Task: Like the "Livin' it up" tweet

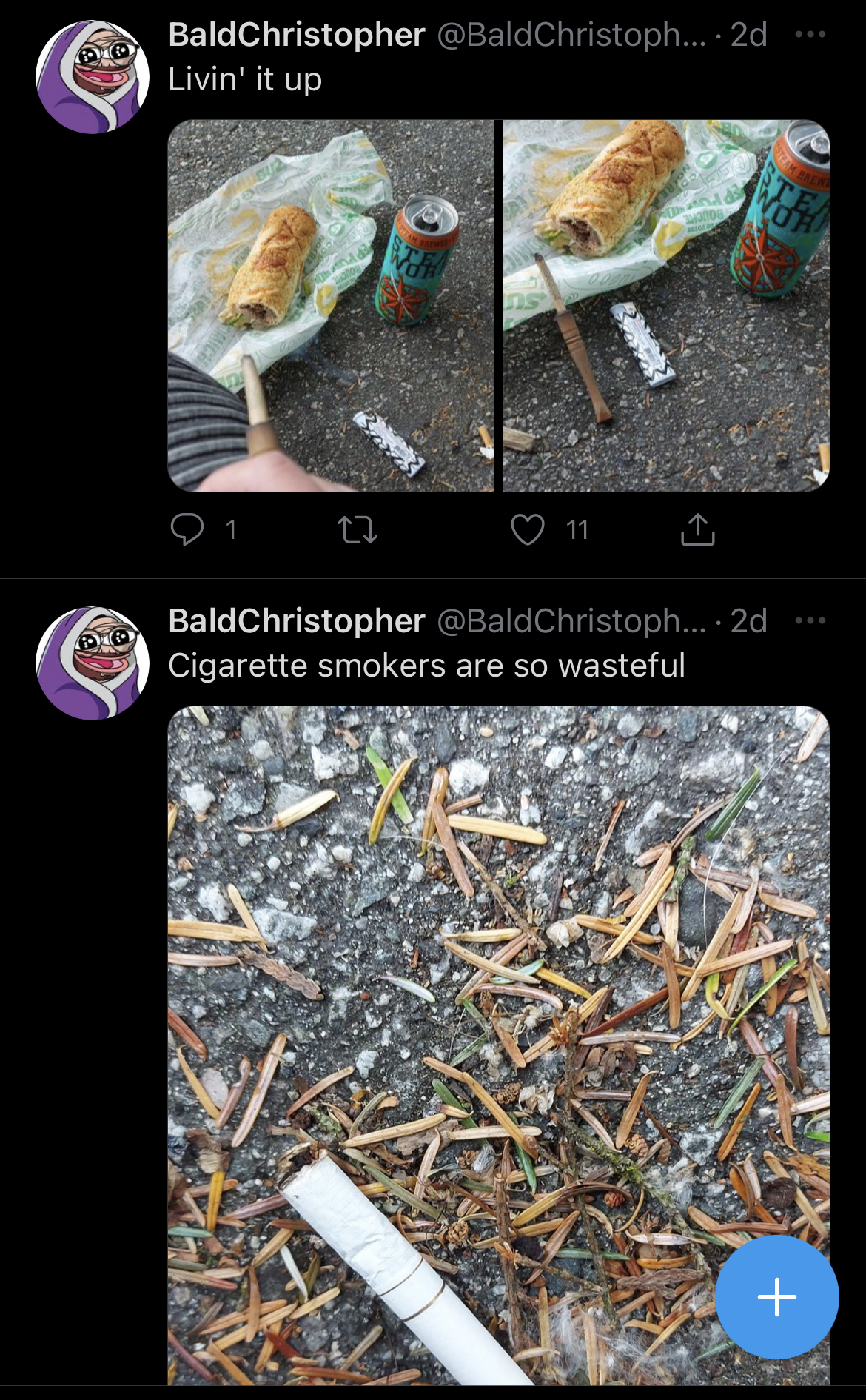Action: [528, 529]
